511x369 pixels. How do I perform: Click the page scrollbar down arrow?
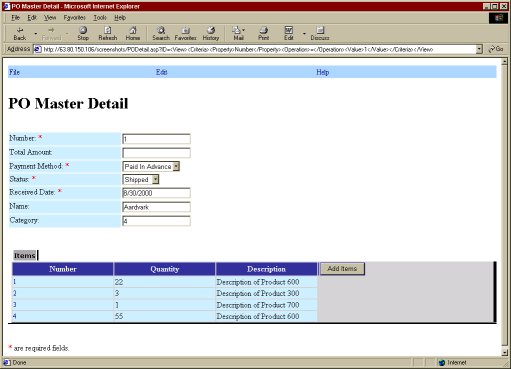pyautogui.click(x=504, y=352)
